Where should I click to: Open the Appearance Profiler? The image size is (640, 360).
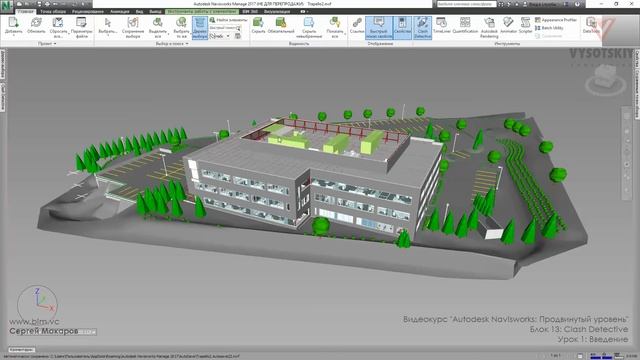point(556,20)
